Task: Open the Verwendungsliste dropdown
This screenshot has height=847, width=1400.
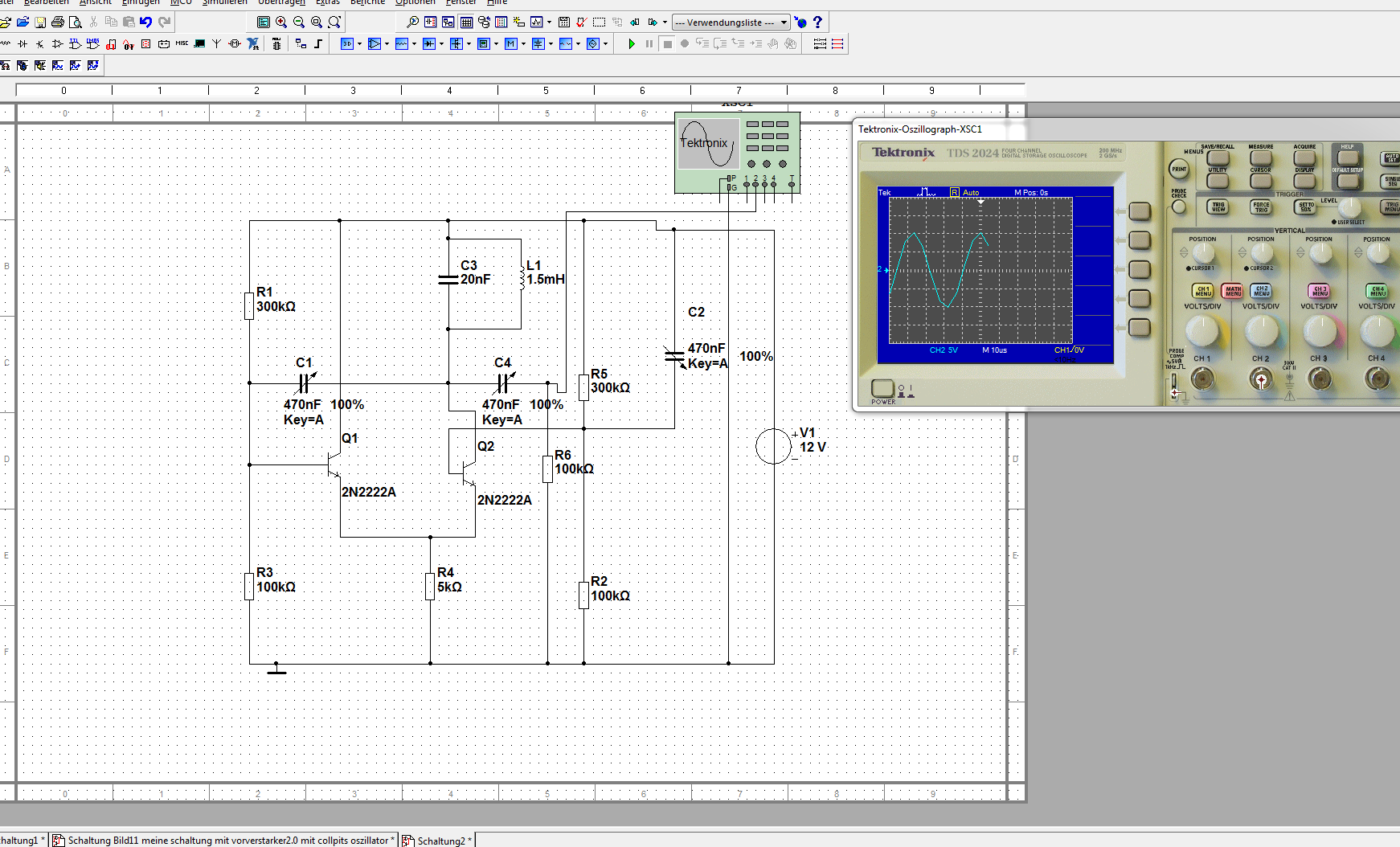Action: 731,23
